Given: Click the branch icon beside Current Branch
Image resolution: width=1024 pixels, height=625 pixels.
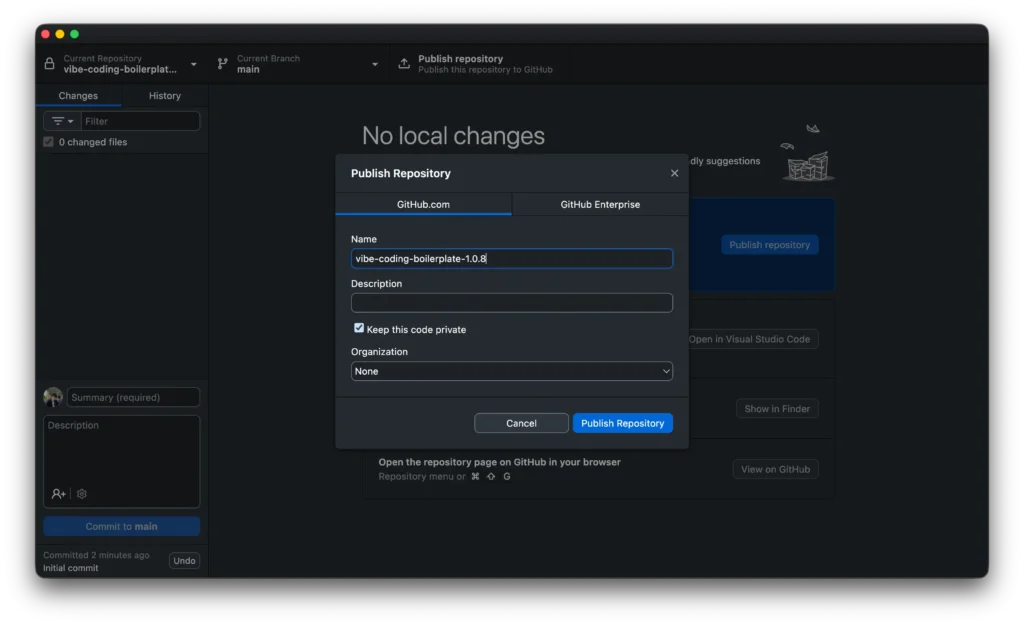Looking at the screenshot, I should coord(223,63).
